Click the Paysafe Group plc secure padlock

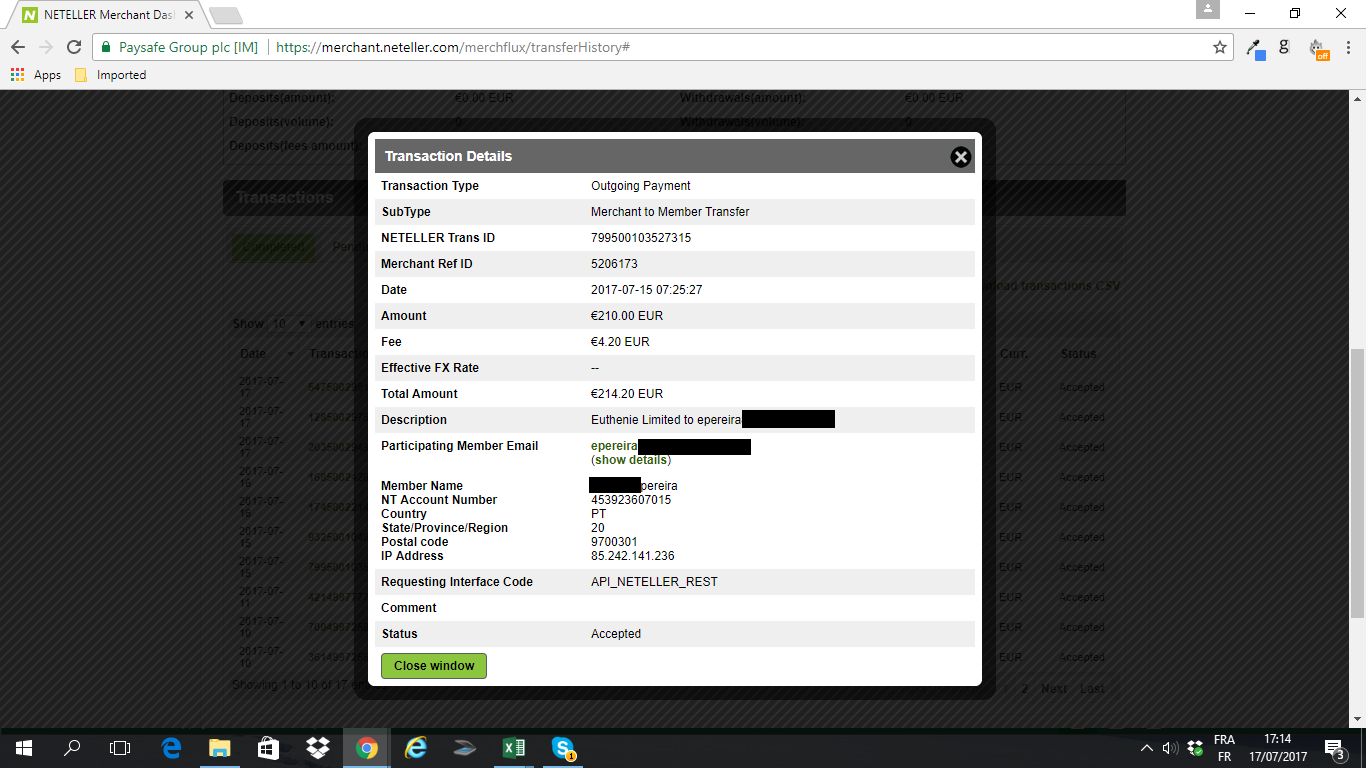(x=106, y=47)
